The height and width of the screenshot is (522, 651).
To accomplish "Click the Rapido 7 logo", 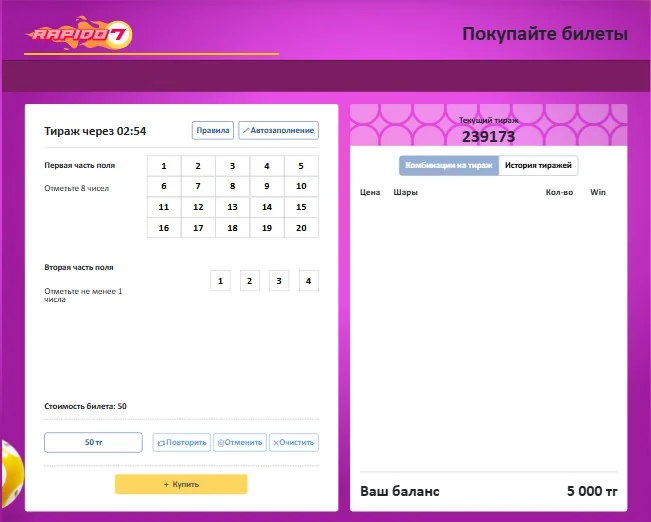I will [79, 33].
